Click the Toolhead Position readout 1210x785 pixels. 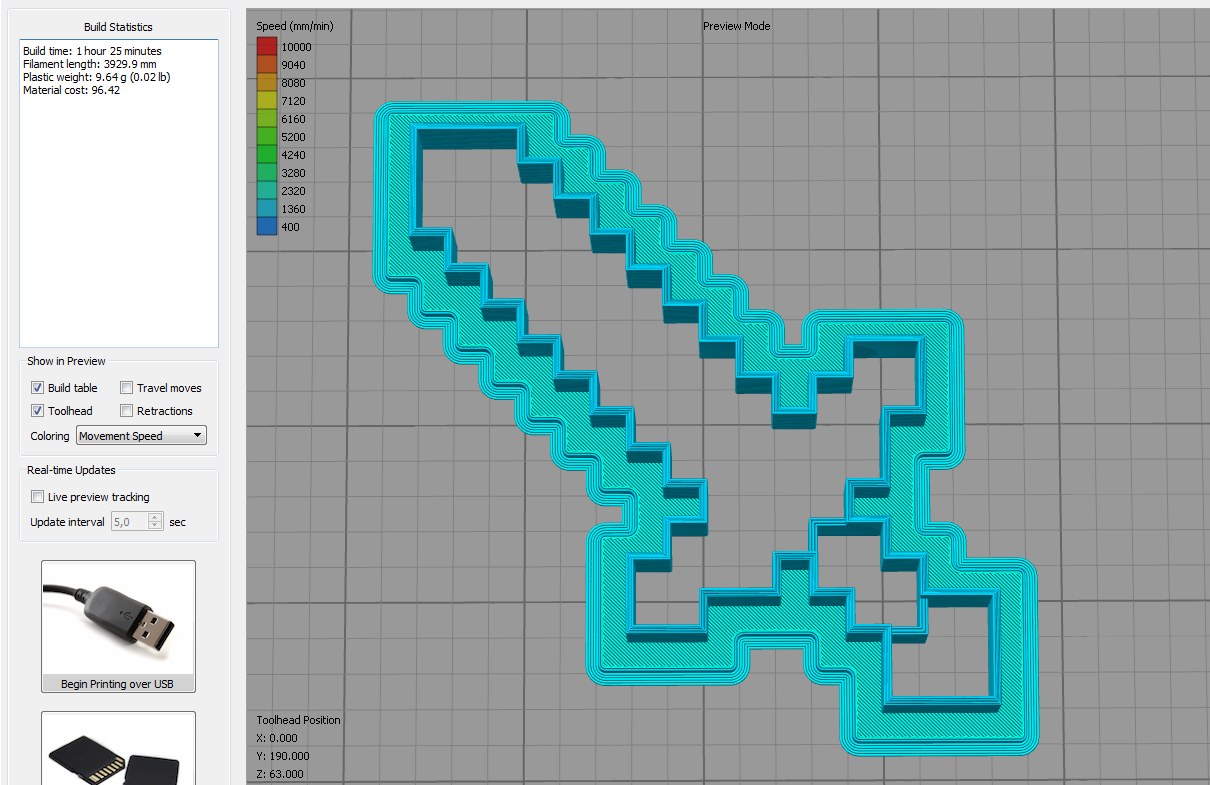point(300,745)
